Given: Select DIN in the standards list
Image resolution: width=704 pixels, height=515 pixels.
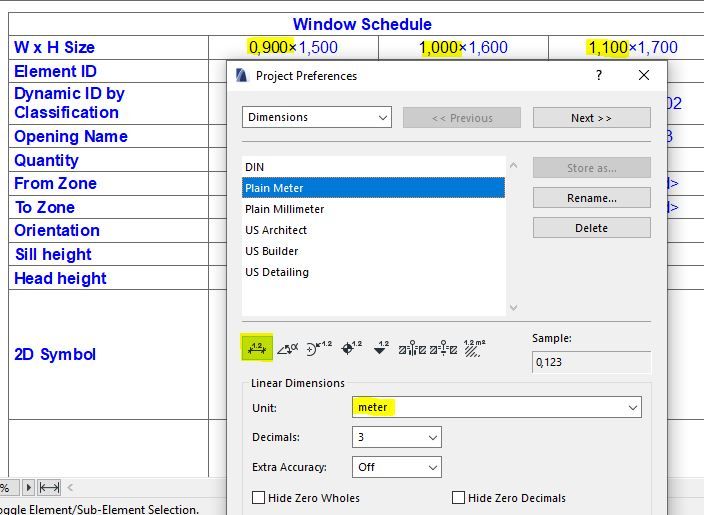Looking at the screenshot, I should pos(373,167).
